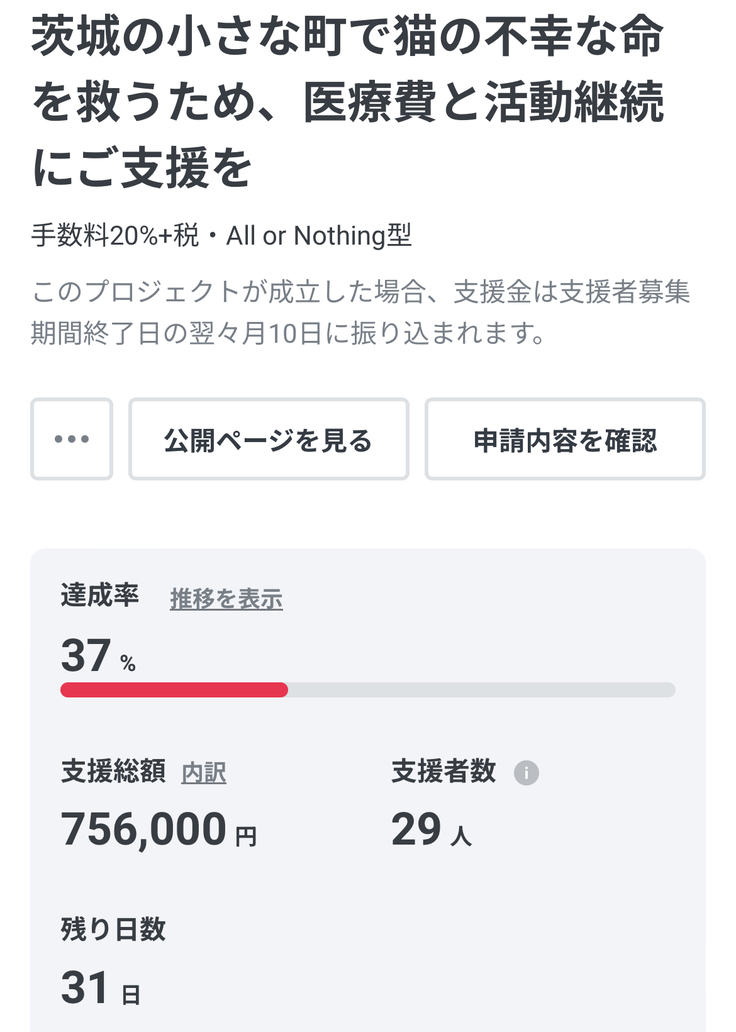Select the project title heading about 茨城
This screenshot has height=1032, width=736.
click(x=348, y=104)
